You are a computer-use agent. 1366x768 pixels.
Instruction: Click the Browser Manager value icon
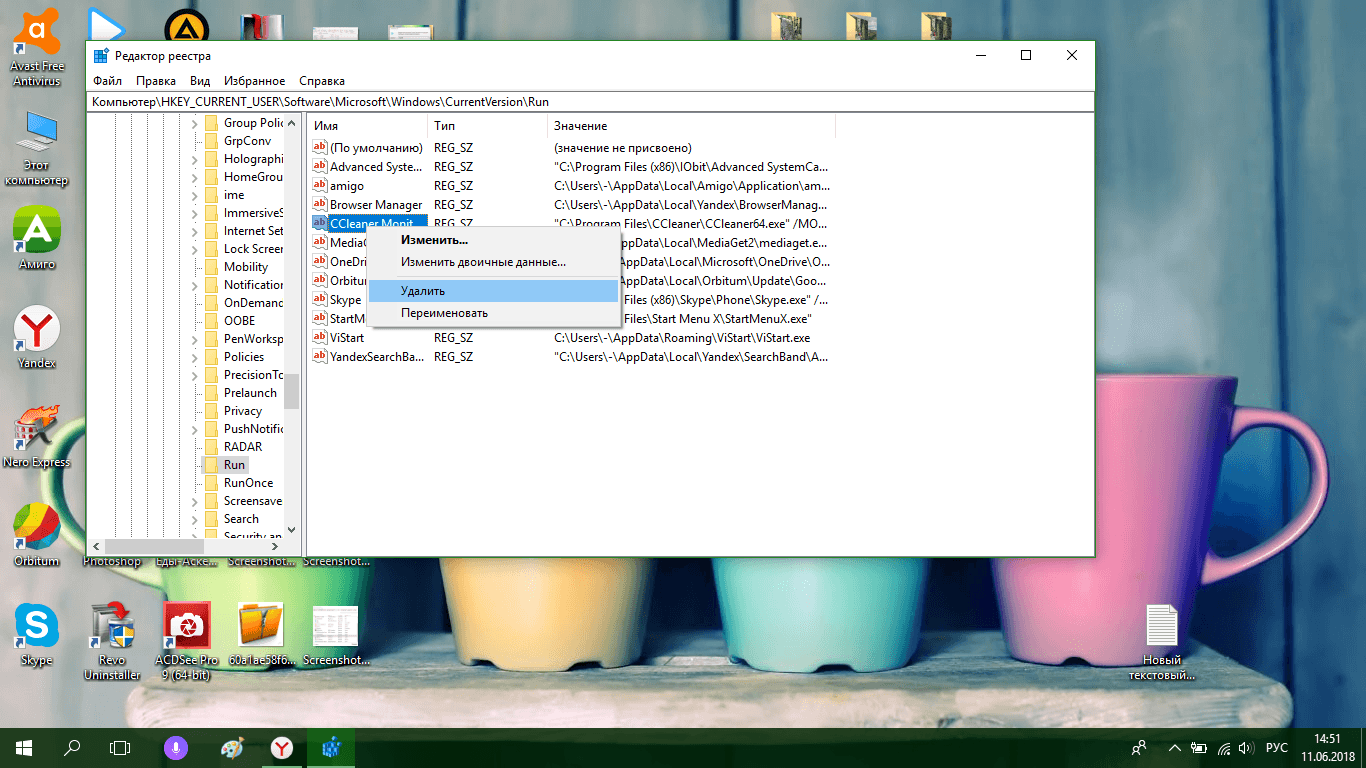[x=320, y=205]
